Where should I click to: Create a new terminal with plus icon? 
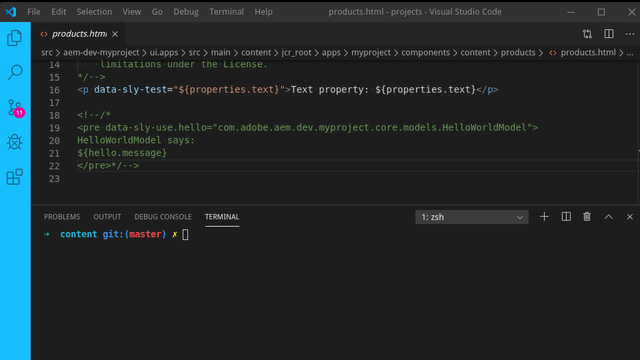[x=544, y=217]
